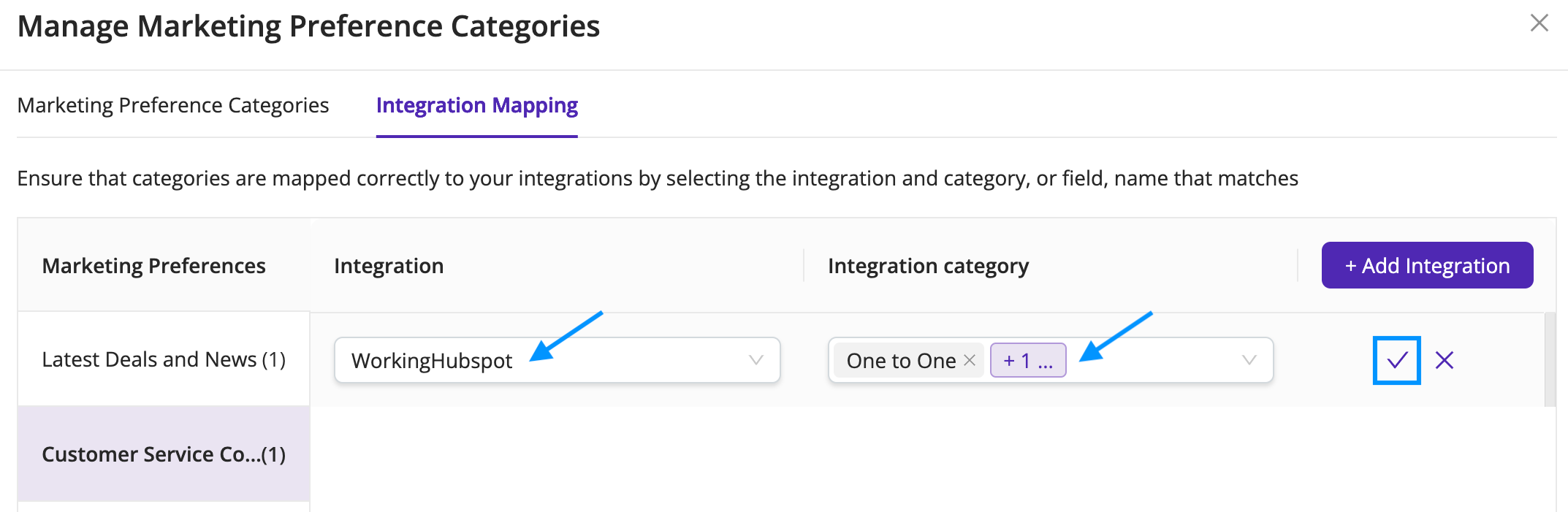Select the Integration Mapping tab
The height and width of the screenshot is (512, 1568).
point(477,105)
